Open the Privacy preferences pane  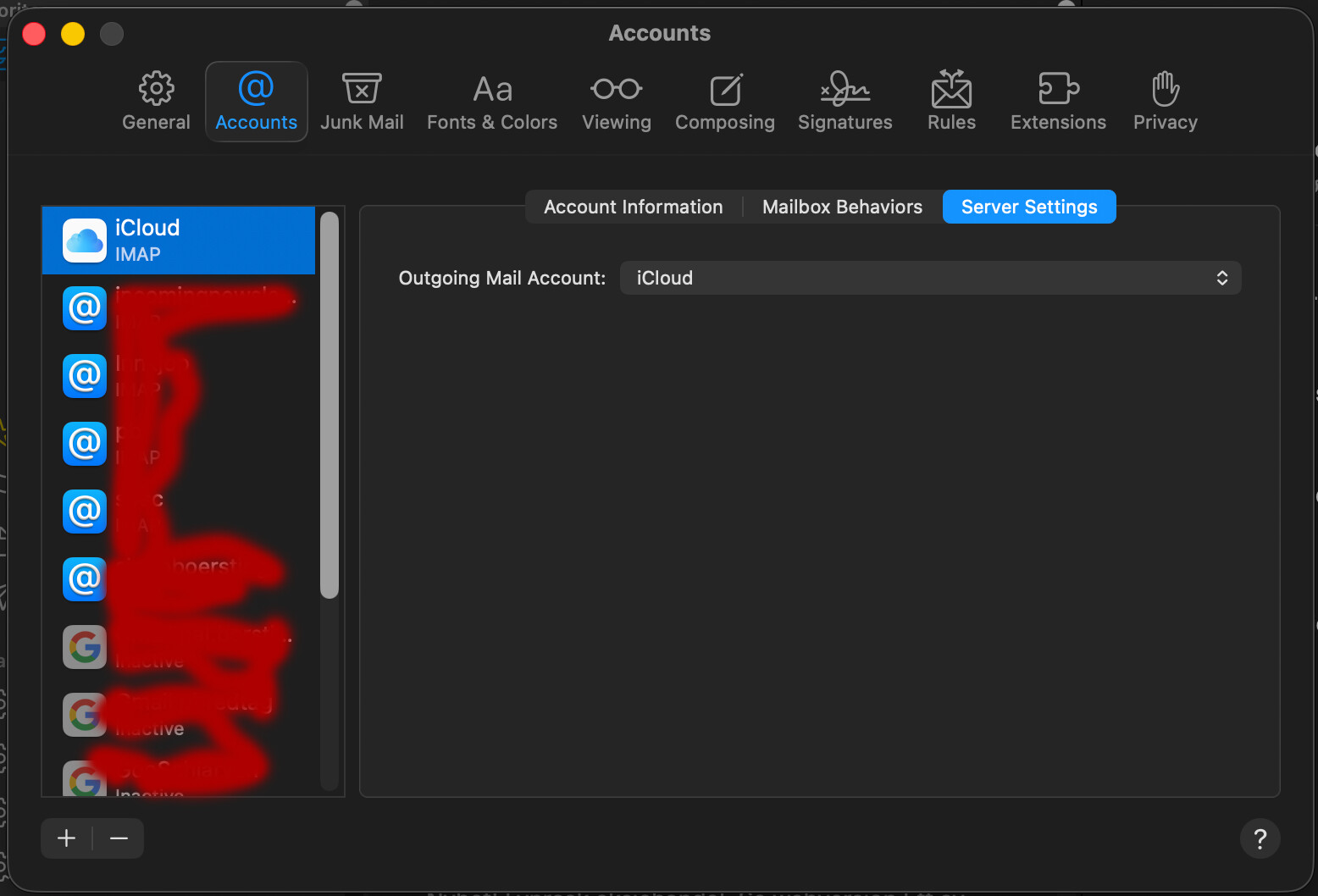1166,102
